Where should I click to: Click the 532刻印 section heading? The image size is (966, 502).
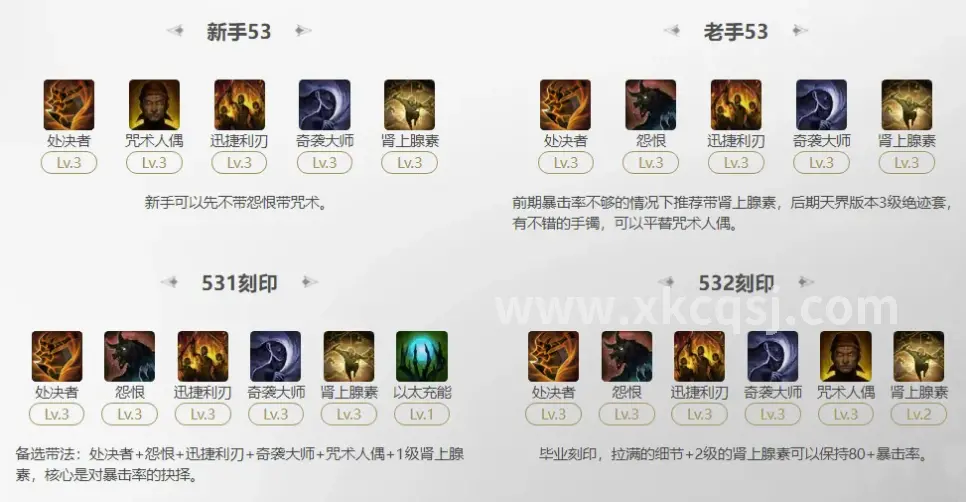736,283
